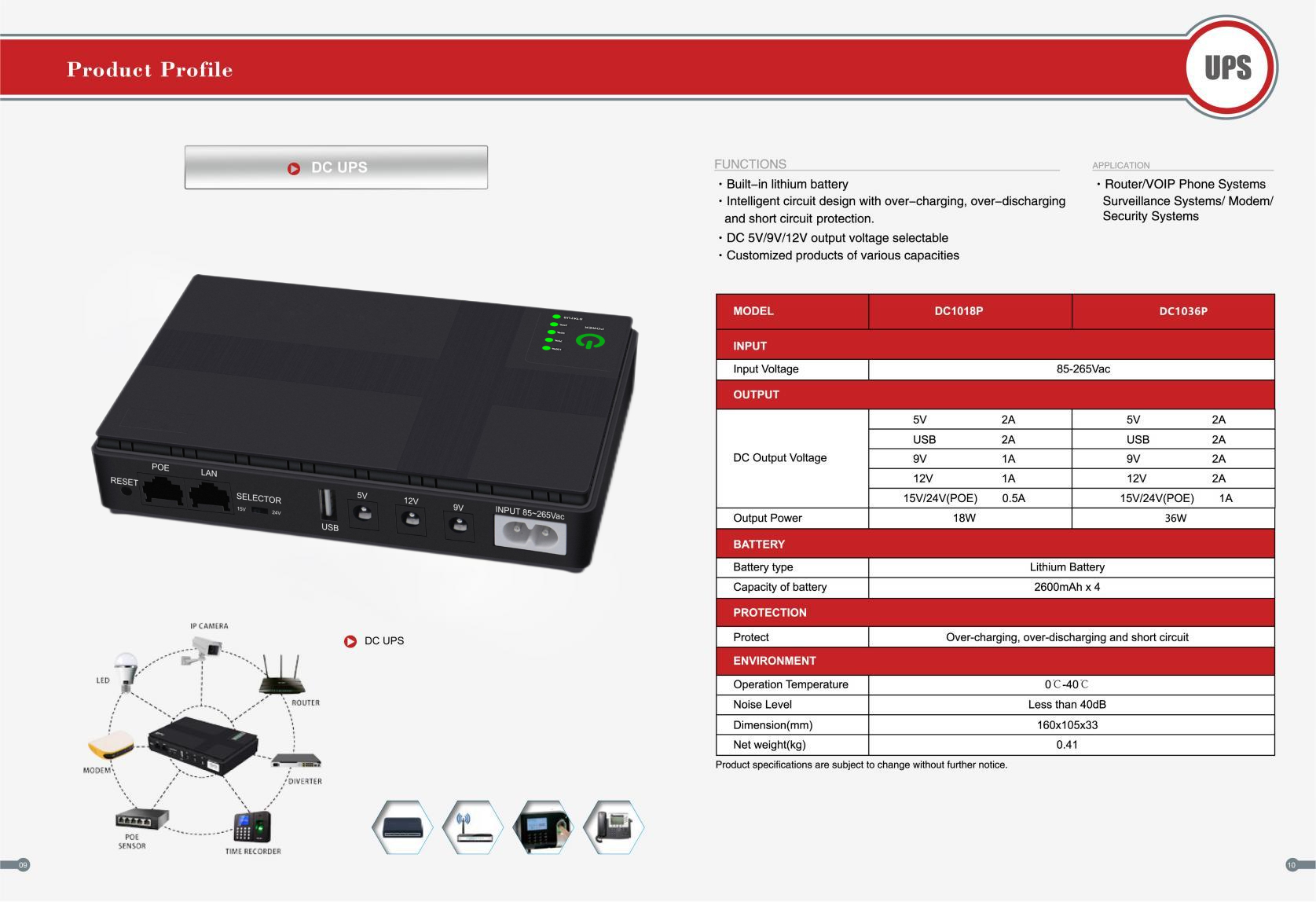The image size is (1316, 902).
Task: Toggle the 15V/24V SELECTOR switch on the device
Action: (x=260, y=512)
